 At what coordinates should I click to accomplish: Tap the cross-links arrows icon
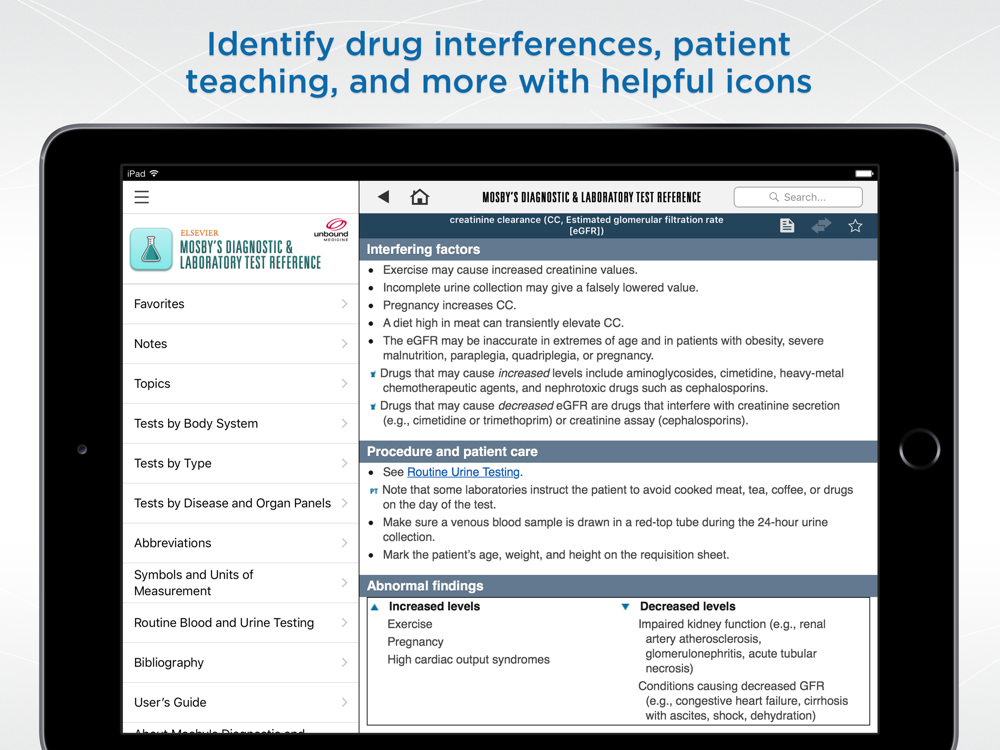tap(821, 226)
